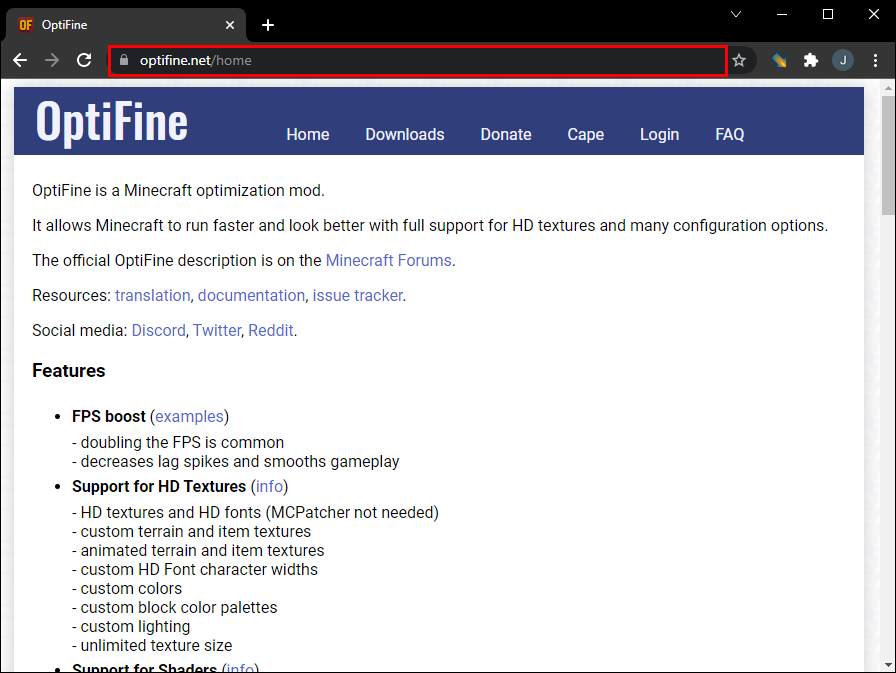Image resolution: width=896 pixels, height=673 pixels.
Task: Click the line 'doubling the FPS is common'
Action: tap(178, 443)
